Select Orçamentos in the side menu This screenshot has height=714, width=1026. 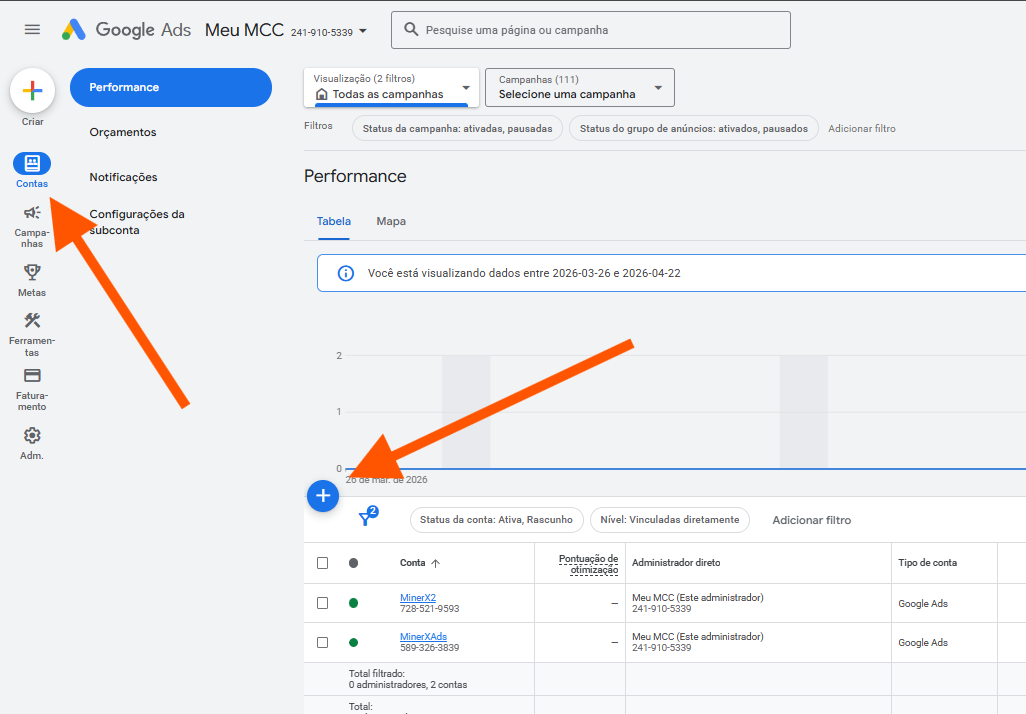tap(123, 132)
